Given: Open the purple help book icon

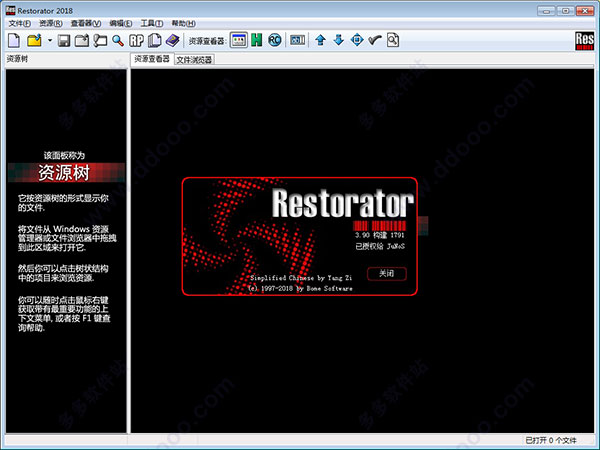Looking at the screenshot, I should pos(173,40).
